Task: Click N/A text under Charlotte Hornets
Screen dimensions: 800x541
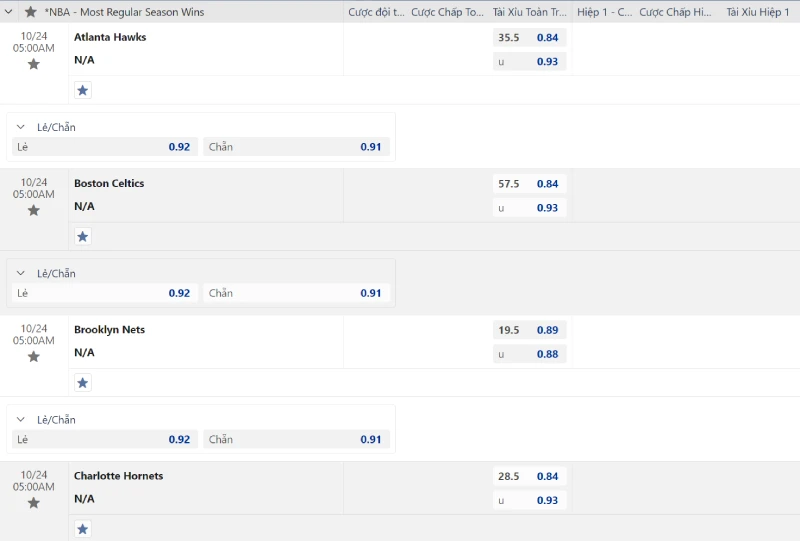Action: (x=84, y=499)
